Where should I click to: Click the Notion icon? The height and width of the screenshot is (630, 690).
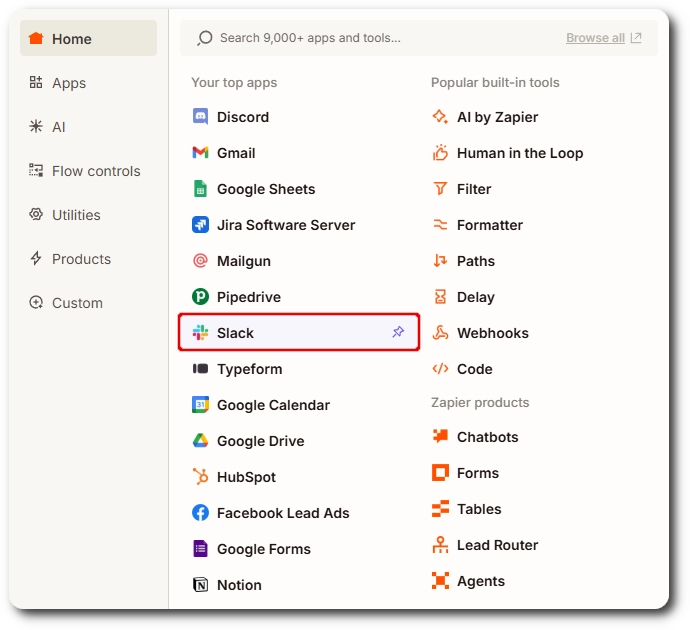[x=200, y=585]
